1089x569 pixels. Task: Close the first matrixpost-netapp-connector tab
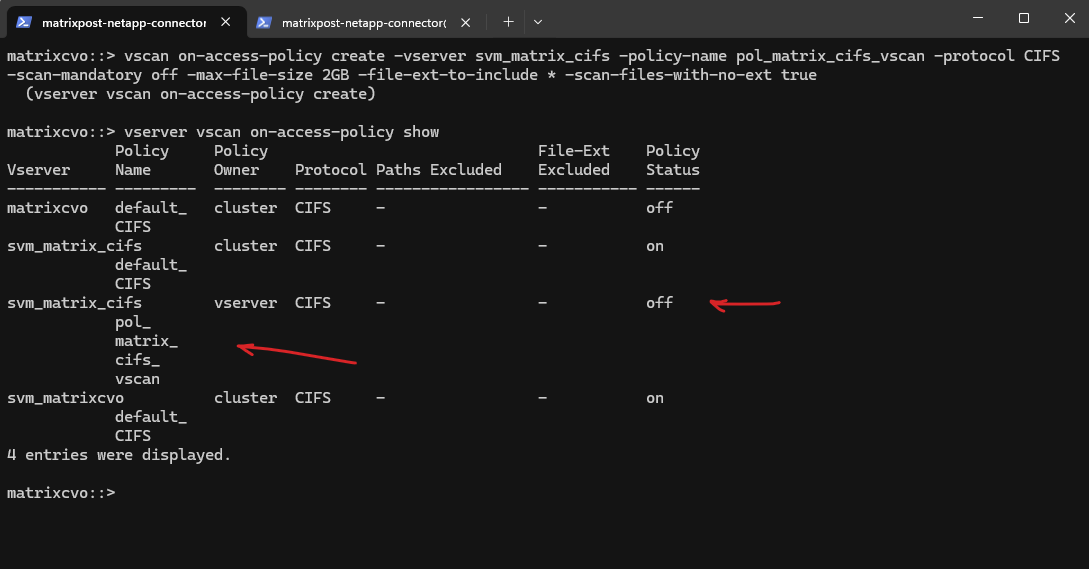(x=229, y=22)
